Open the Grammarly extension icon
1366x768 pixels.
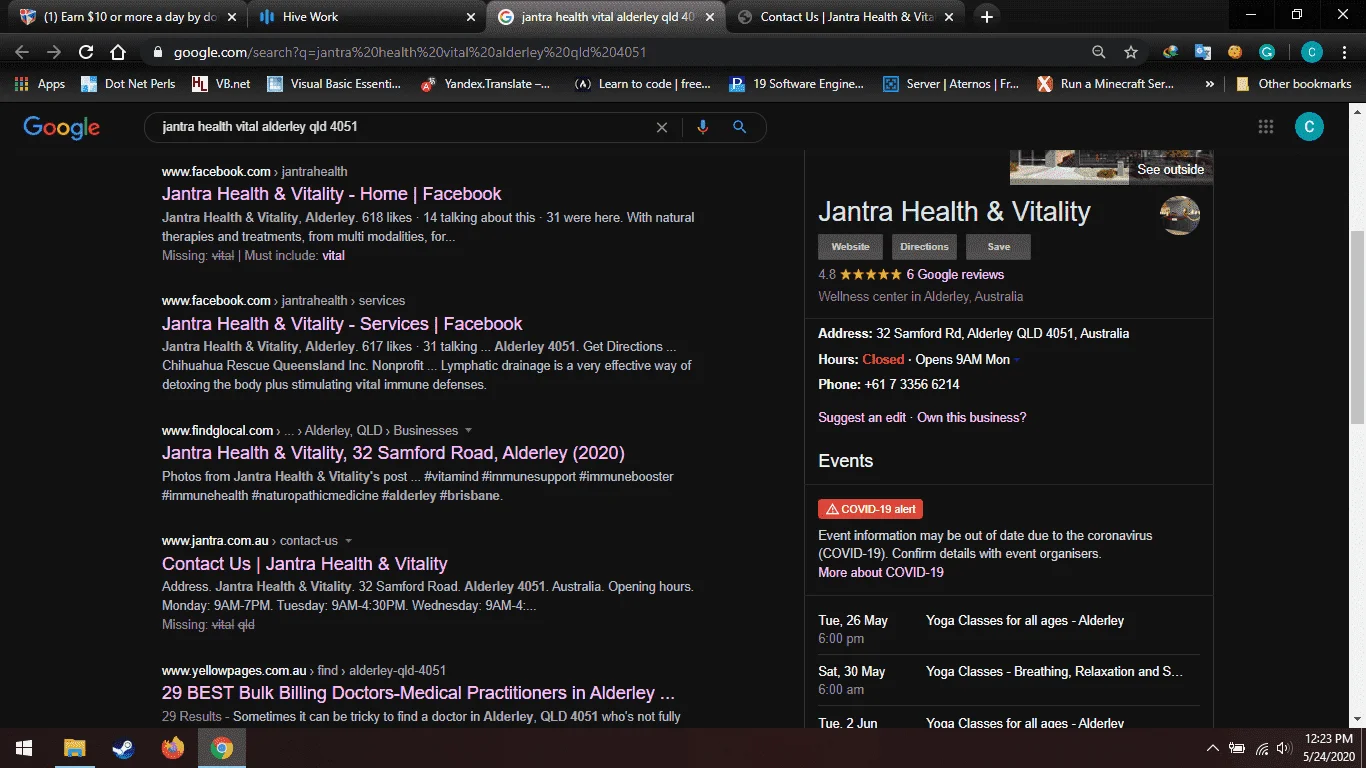[1267, 52]
